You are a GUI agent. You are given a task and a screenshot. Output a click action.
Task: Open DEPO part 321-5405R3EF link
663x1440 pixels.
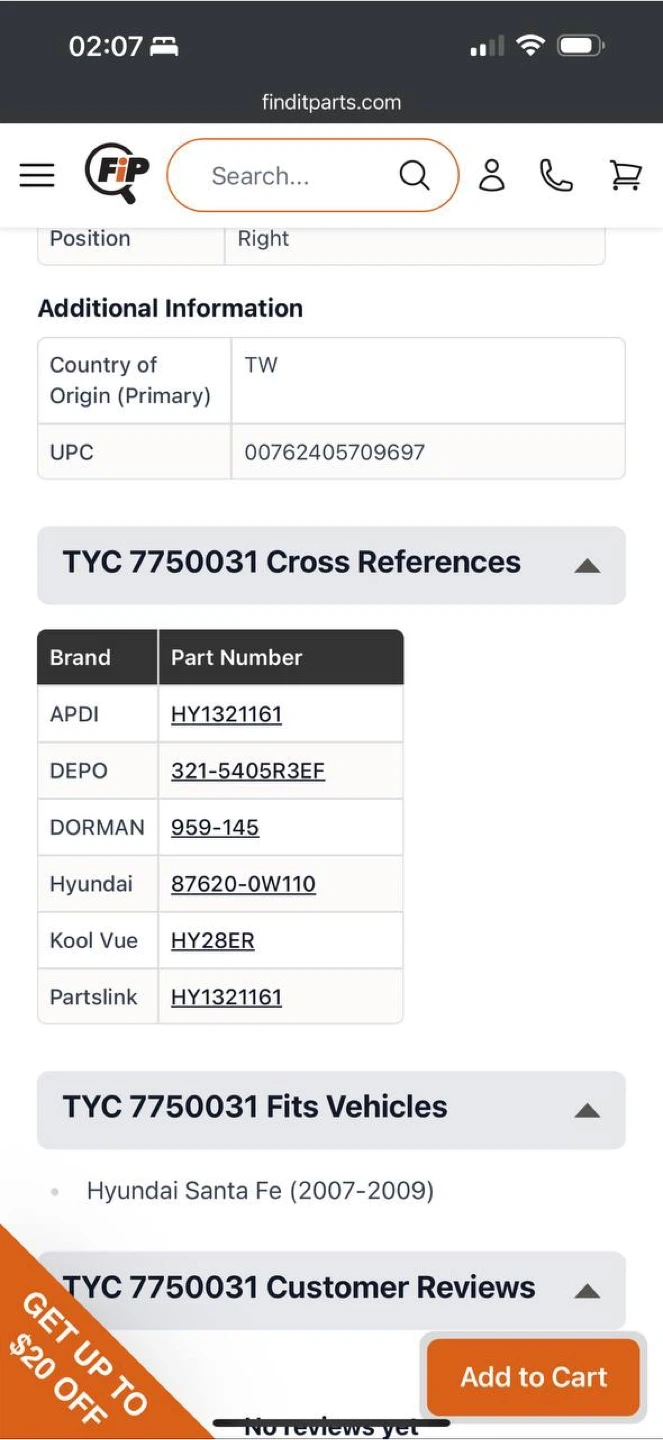tap(248, 771)
